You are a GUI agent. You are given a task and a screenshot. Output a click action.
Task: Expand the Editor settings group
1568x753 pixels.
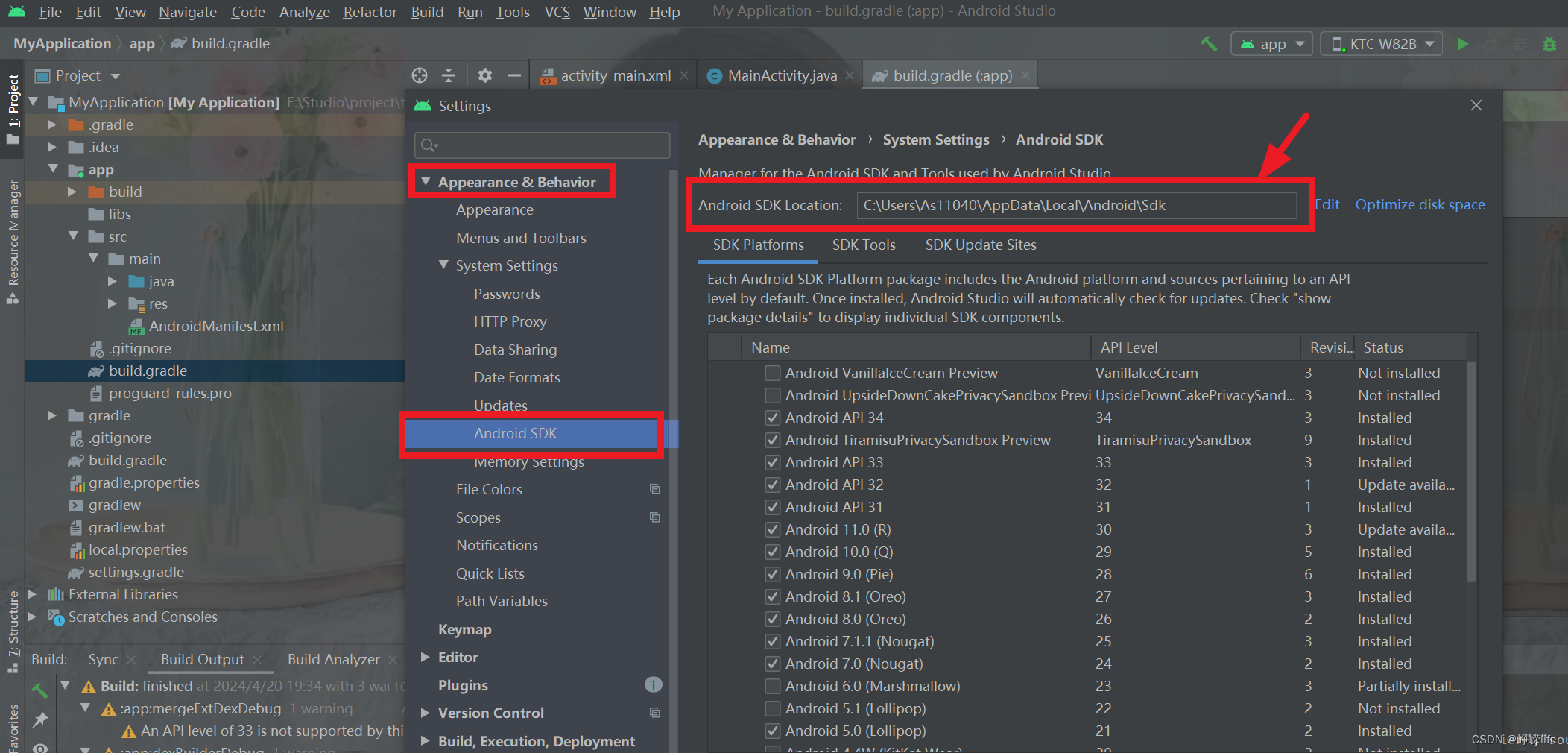(x=426, y=657)
